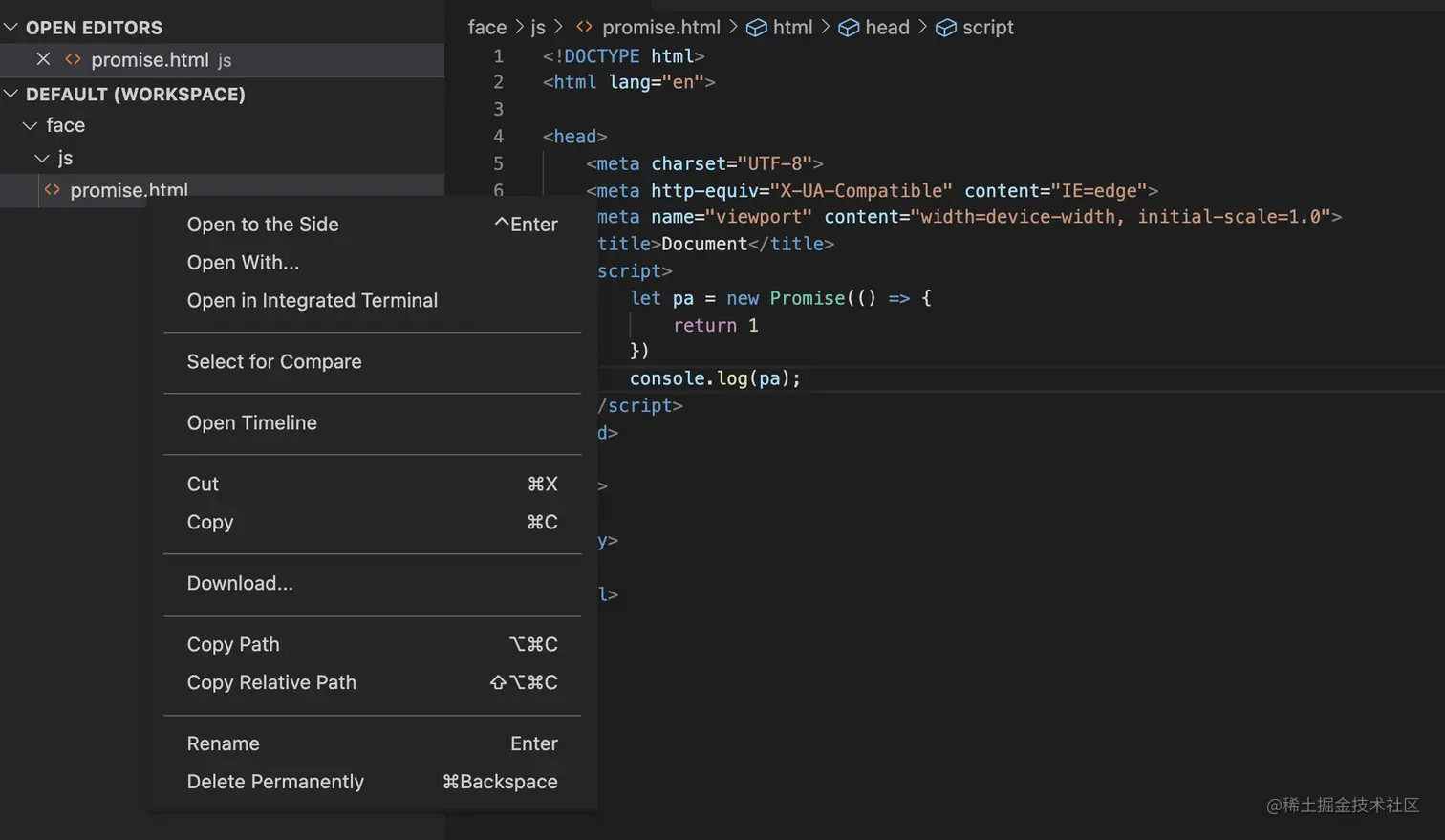
Task: Click line number 4 in the gutter
Action: tap(498, 137)
